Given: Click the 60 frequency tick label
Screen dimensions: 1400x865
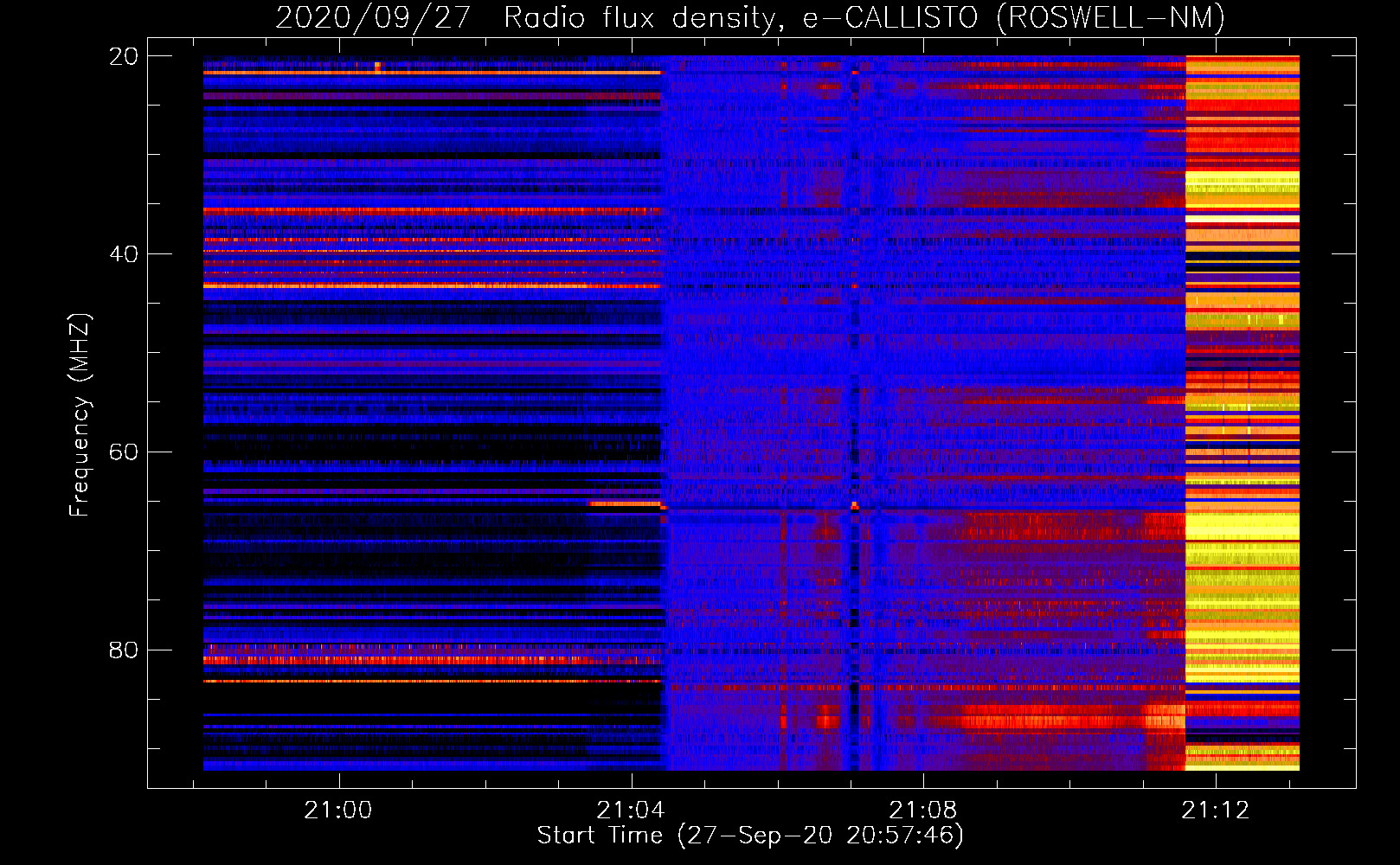Looking at the screenshot, I should click(123, 452).
